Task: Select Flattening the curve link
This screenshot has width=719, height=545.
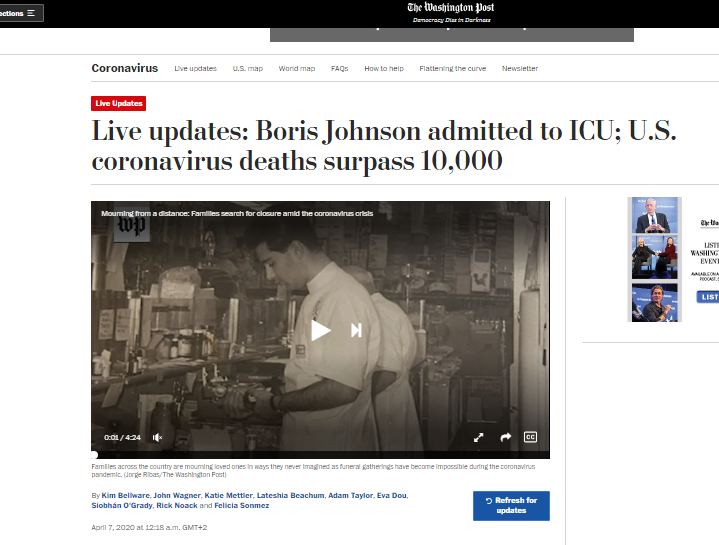Action: [x=453, y=68]
